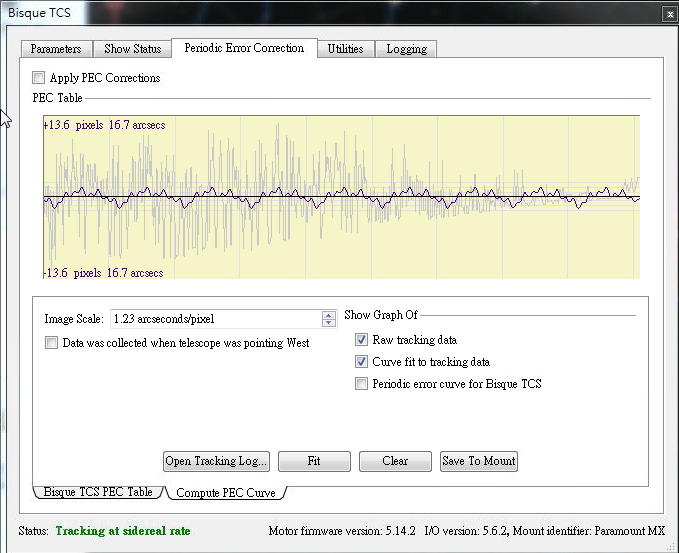Click the Show Graph Of label
Screen dimensions: 679x553
click(x=381, y=315)
